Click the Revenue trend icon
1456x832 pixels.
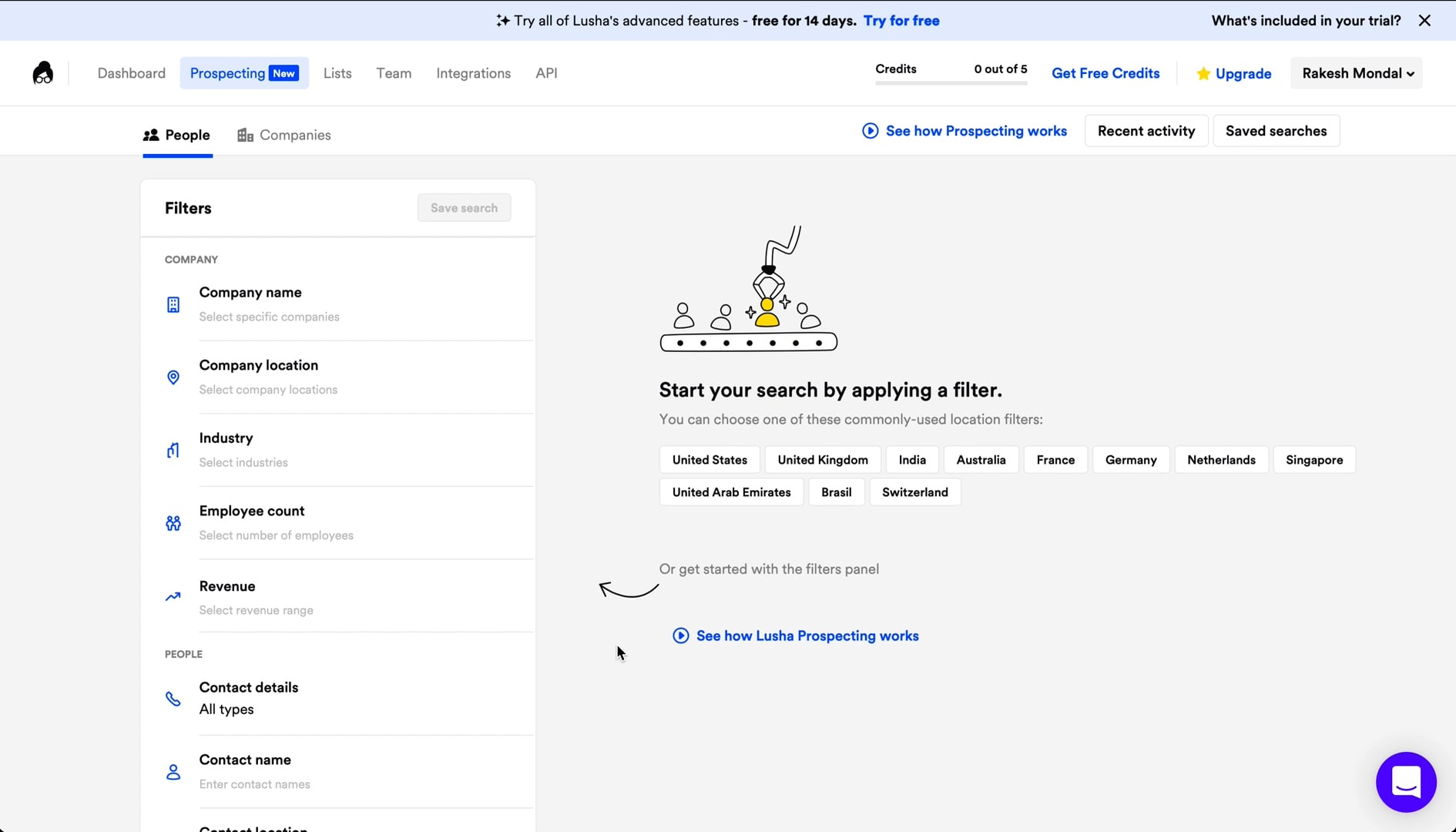pyautogui.click(x=173, y=596)
